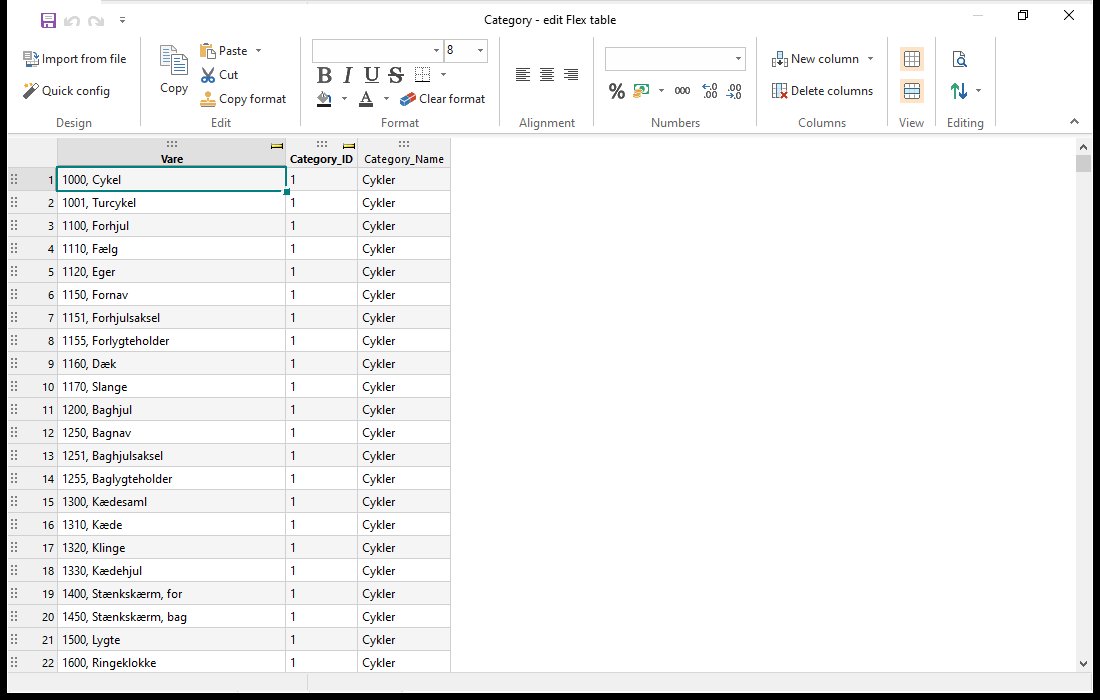
Task: Align text left
Action: [x=523, y=74]
